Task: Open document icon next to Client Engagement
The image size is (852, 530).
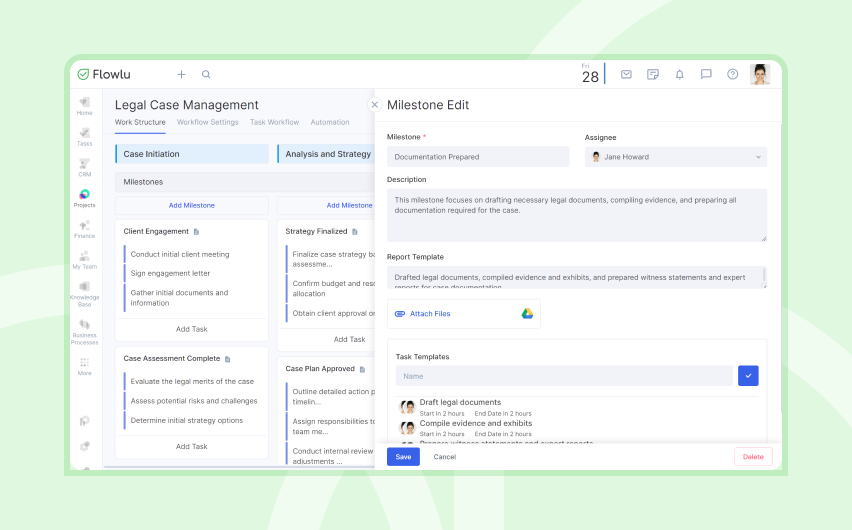Action: [197, 232]
